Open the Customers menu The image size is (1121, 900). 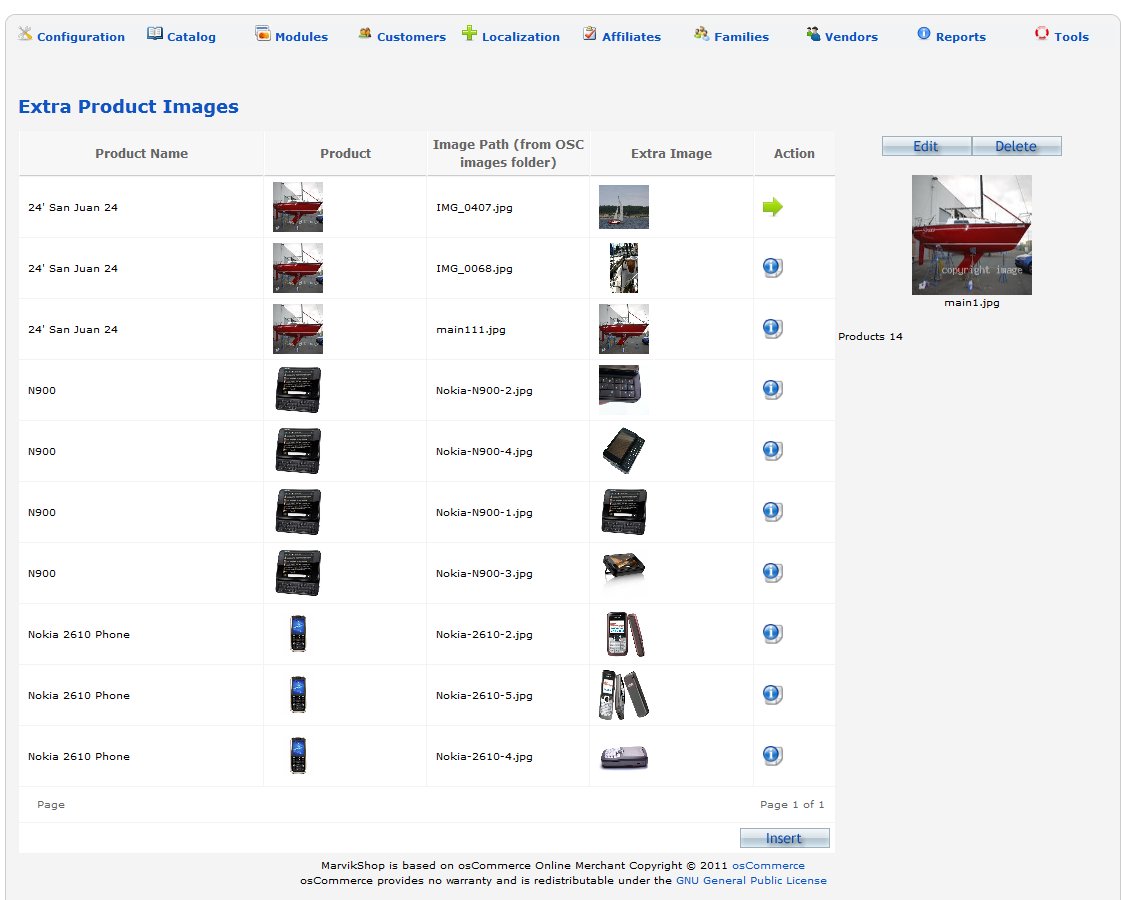tap(411, 36)
